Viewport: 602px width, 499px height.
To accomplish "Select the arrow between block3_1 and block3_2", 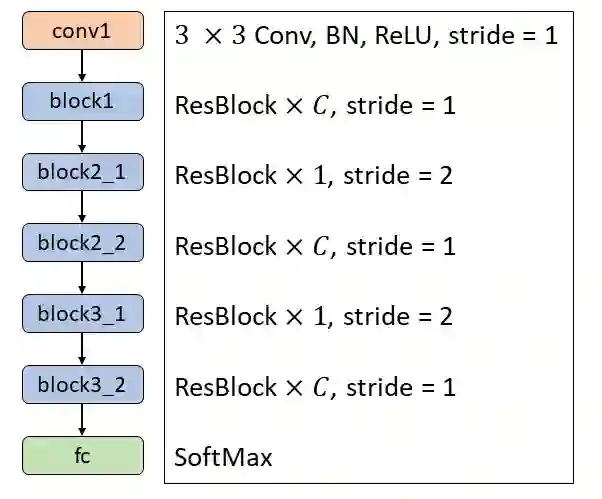I will (83, 349).
